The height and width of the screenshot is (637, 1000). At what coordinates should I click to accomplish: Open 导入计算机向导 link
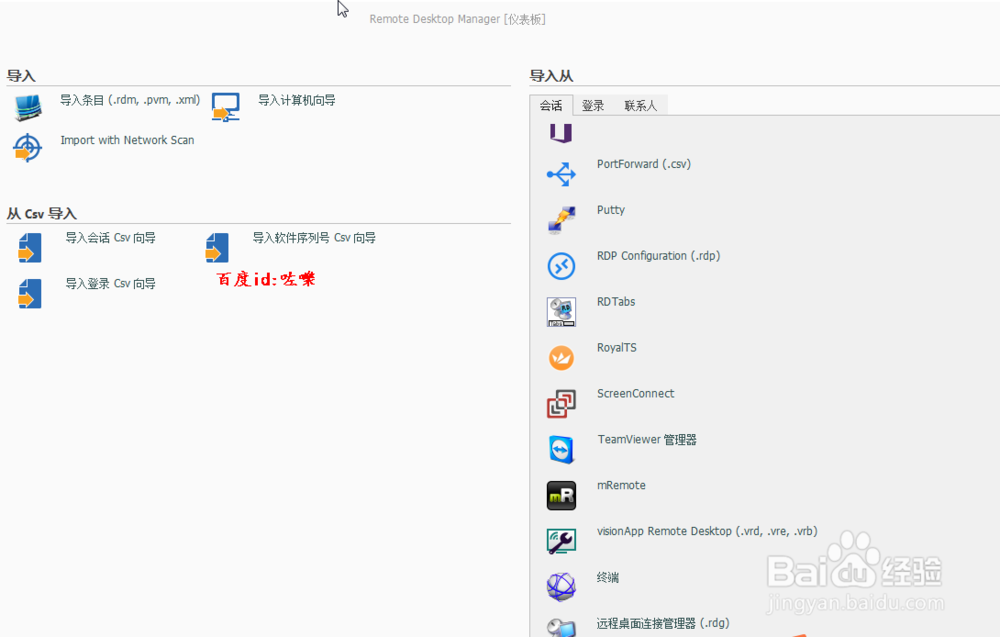(x=297, y=100)
